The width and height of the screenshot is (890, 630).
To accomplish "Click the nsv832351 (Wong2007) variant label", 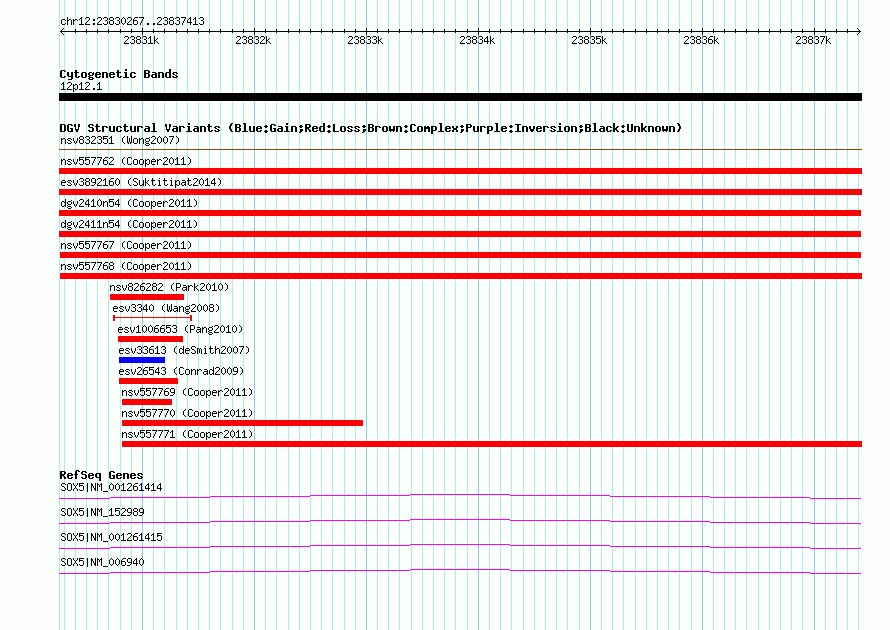I will [x=120, y=140].
